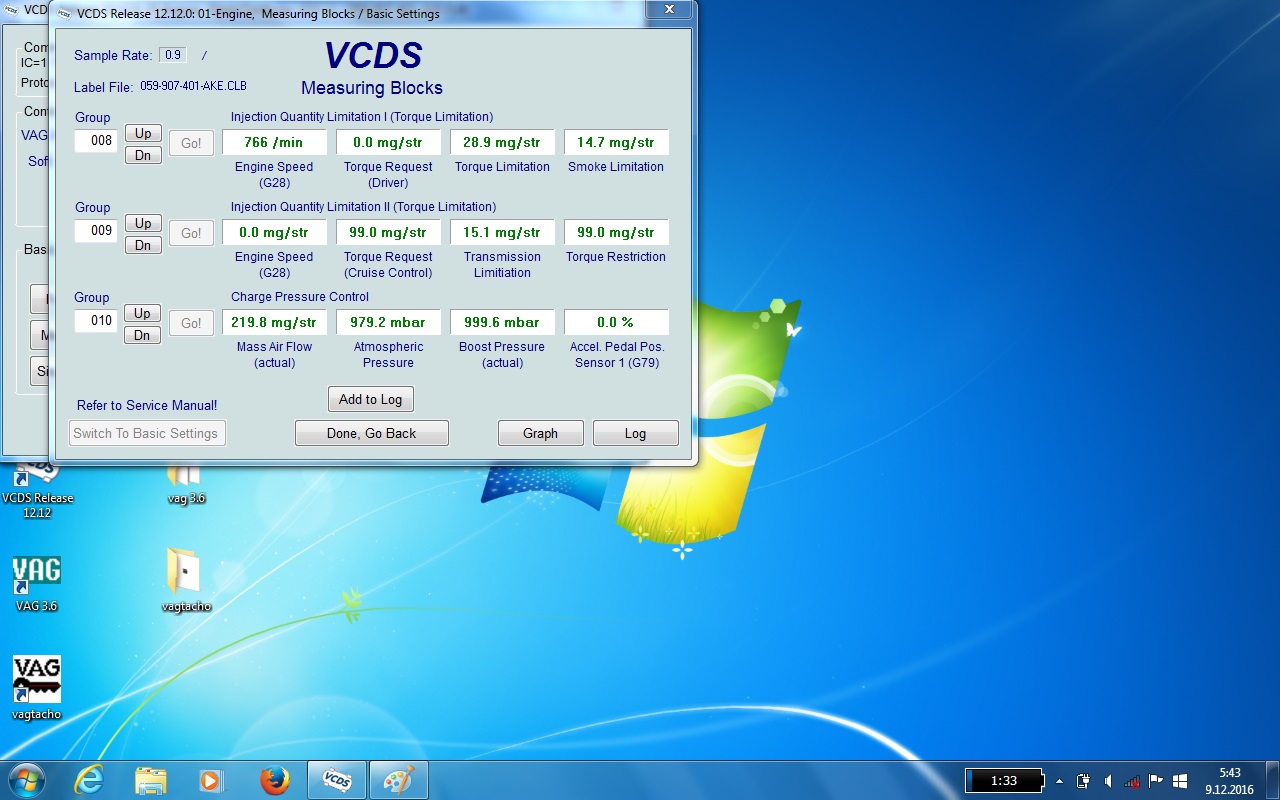Click Done, Go Back
This screenshot has width=1280, height=800.
[x=372, y=433]
